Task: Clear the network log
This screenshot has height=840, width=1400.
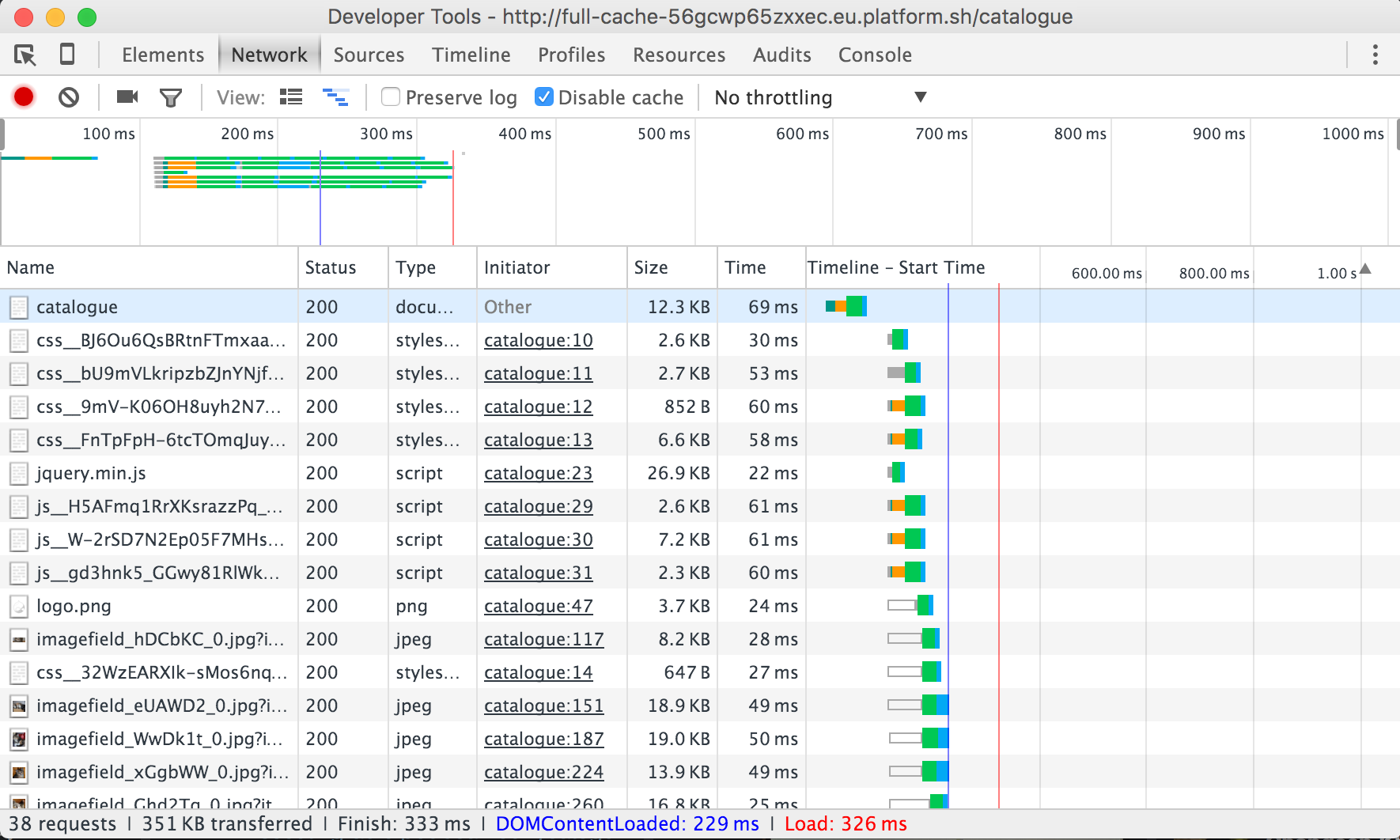Action: tap(69, 97)
